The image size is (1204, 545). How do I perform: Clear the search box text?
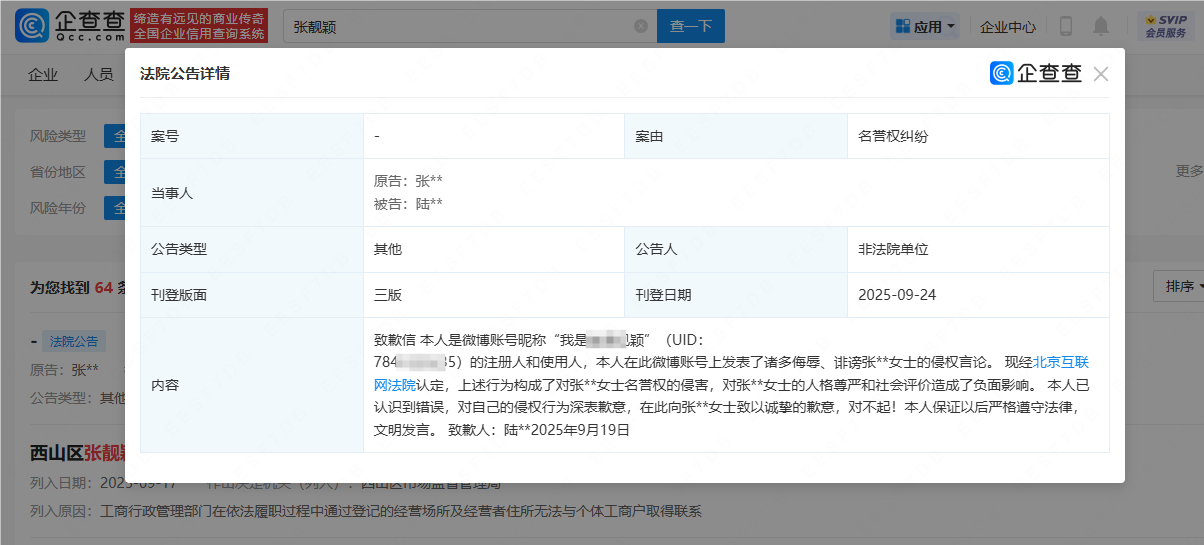640,27
